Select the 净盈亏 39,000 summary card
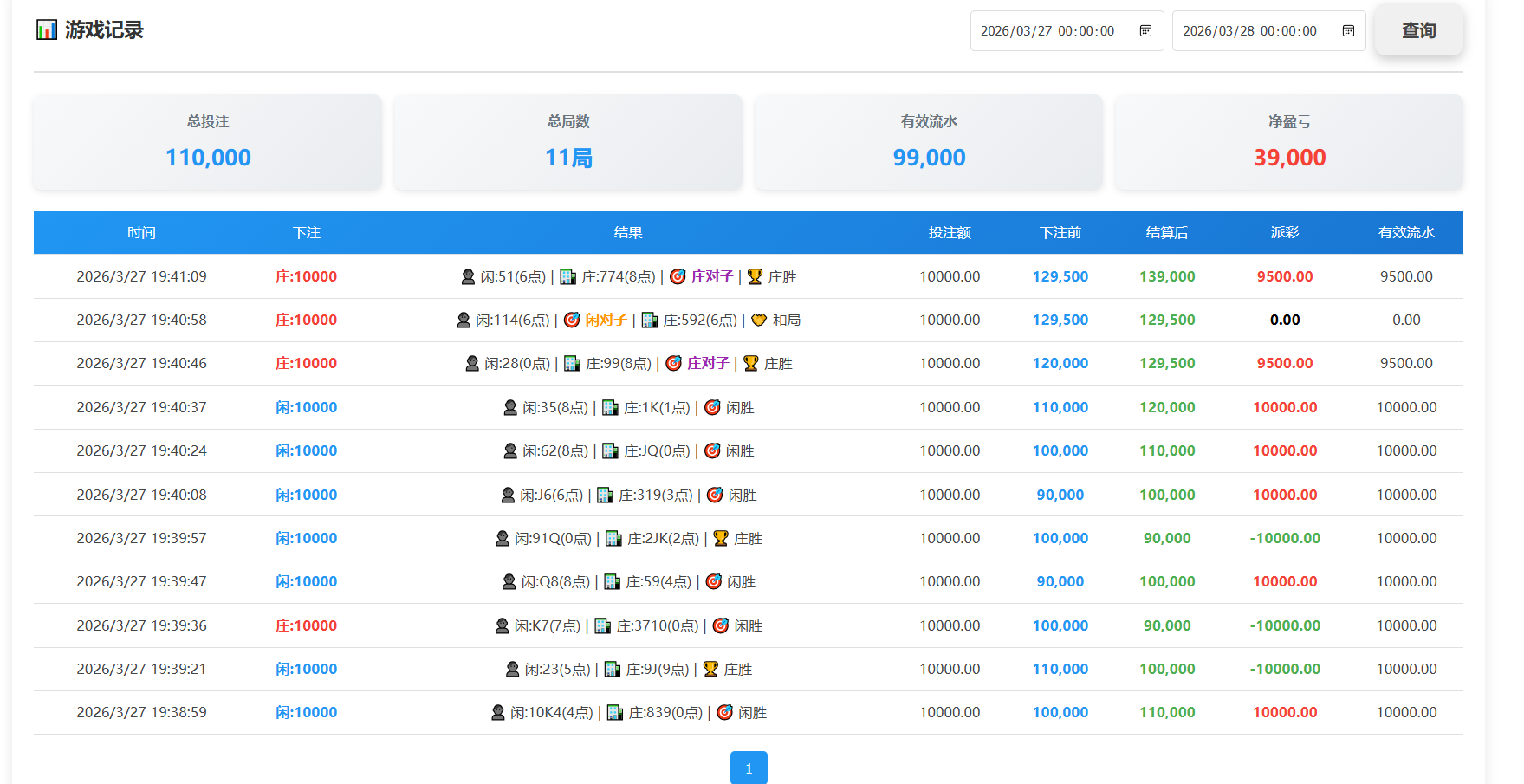This screenshot has width=1524, height=784. [1288, 142]
